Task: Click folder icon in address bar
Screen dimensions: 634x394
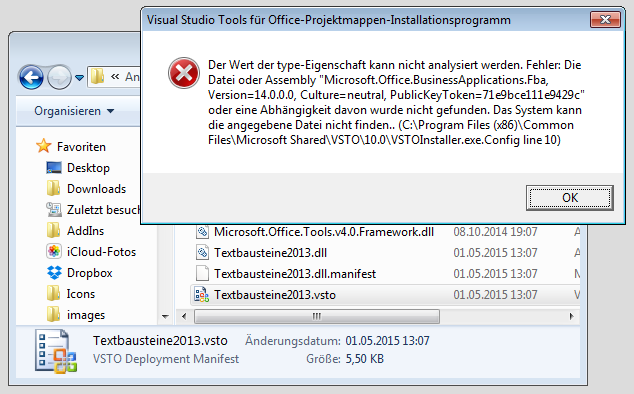Action: click(97, 76)
